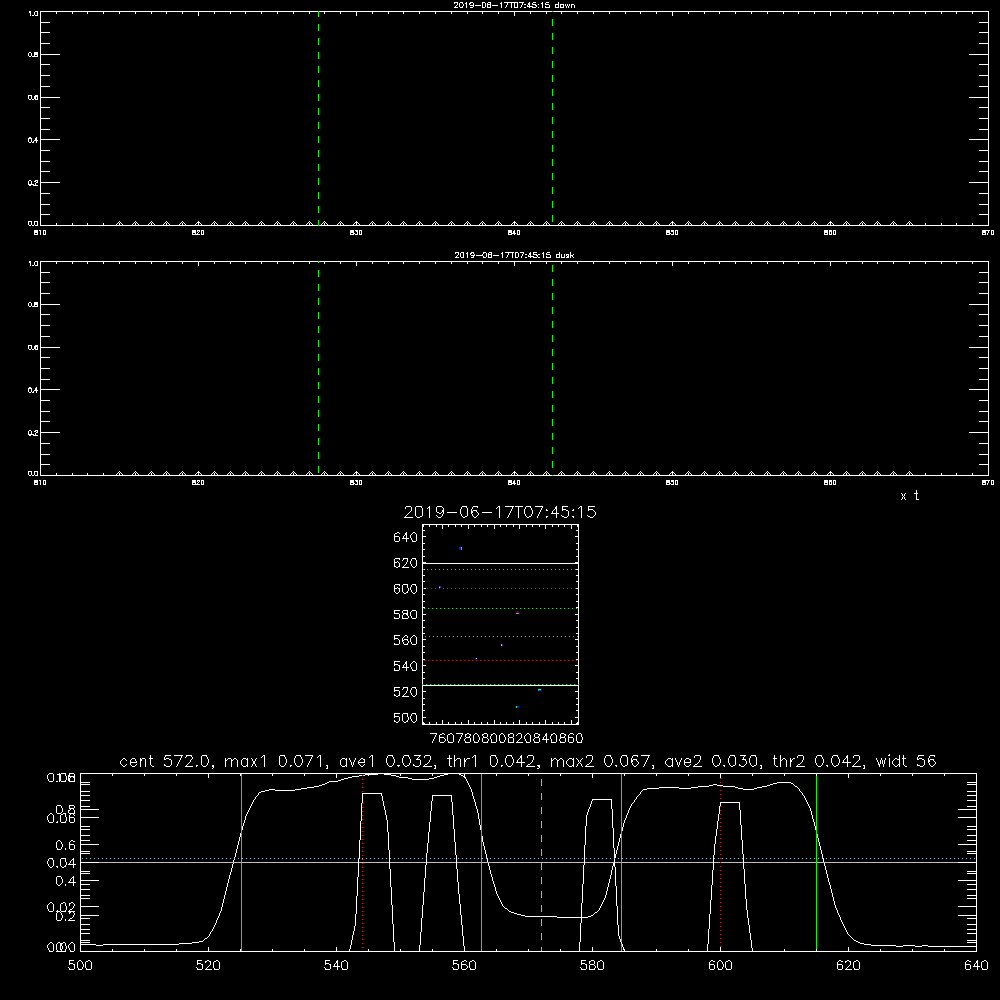Click y-axis label 580 on the scatter plot
The image size is (1000, 1000).
click(406, 615)
